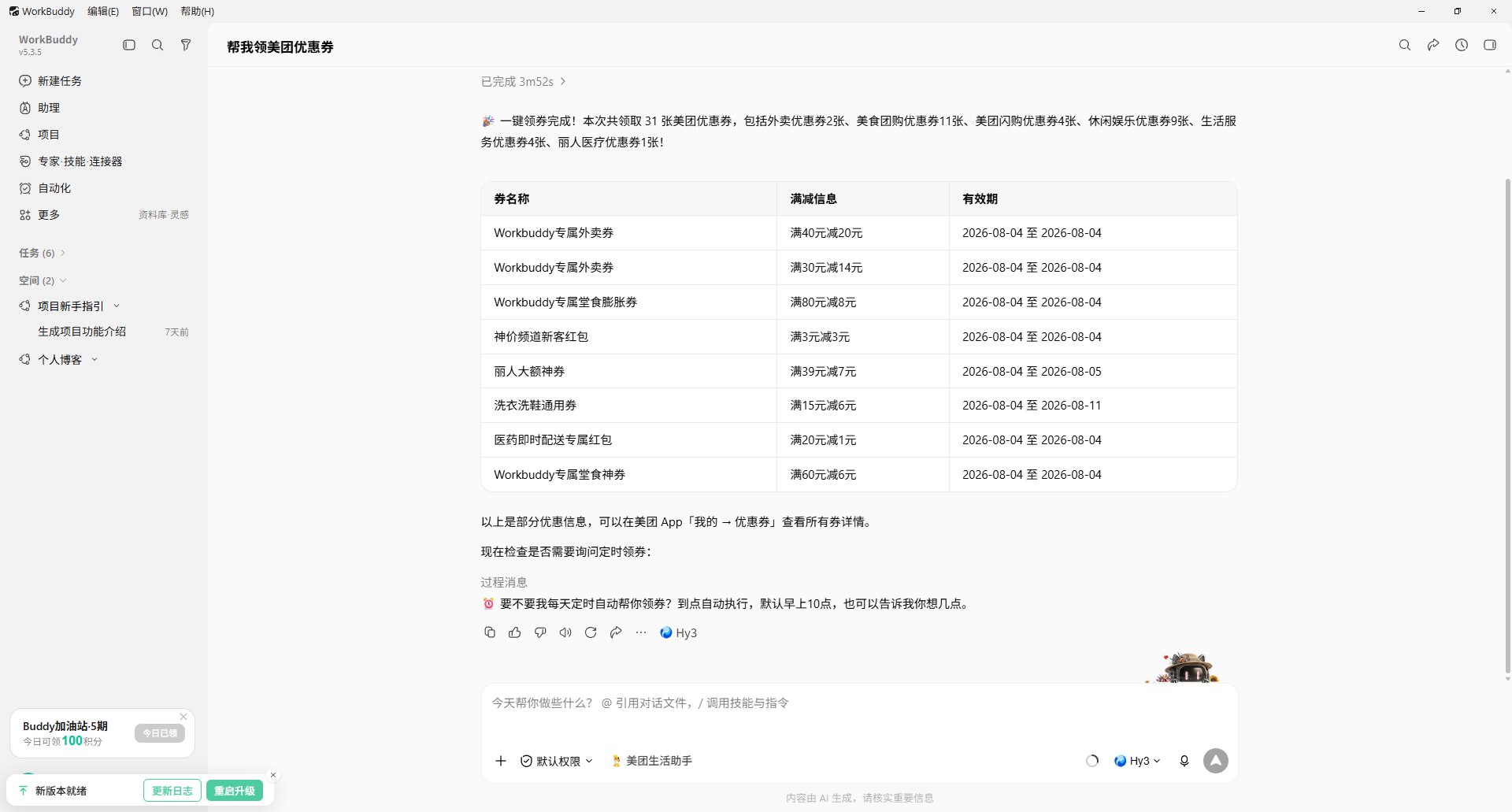Click the conversation vertical scrollbar
Viewport: 1512px width, 812px height.
pyautogui.click(x=1507, y=425)
